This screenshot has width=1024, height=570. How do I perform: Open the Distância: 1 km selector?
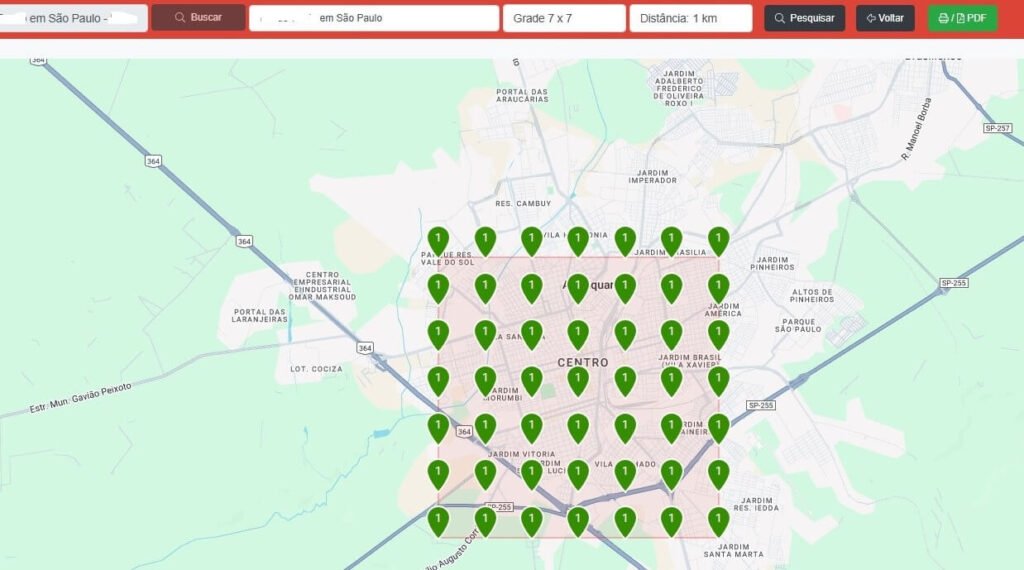690,18
